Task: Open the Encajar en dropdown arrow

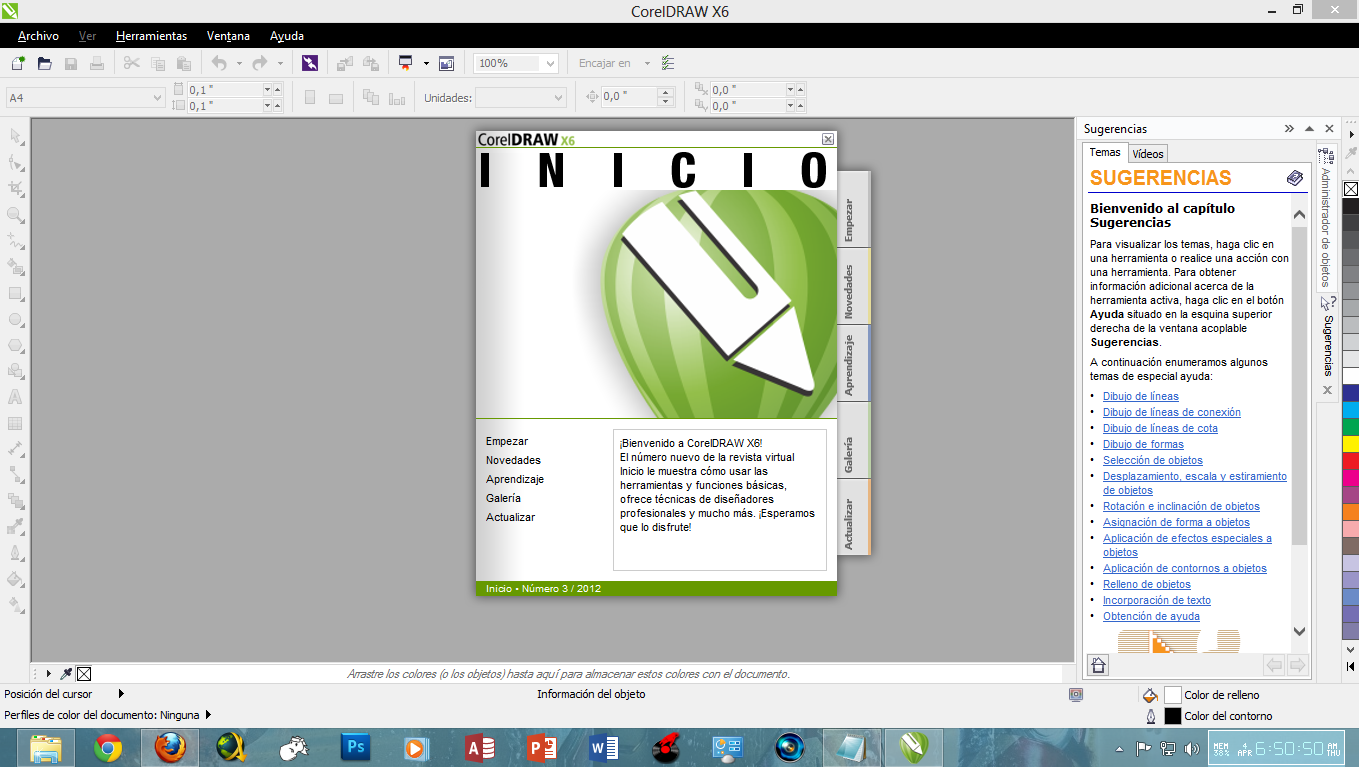Action: (647, 63)
